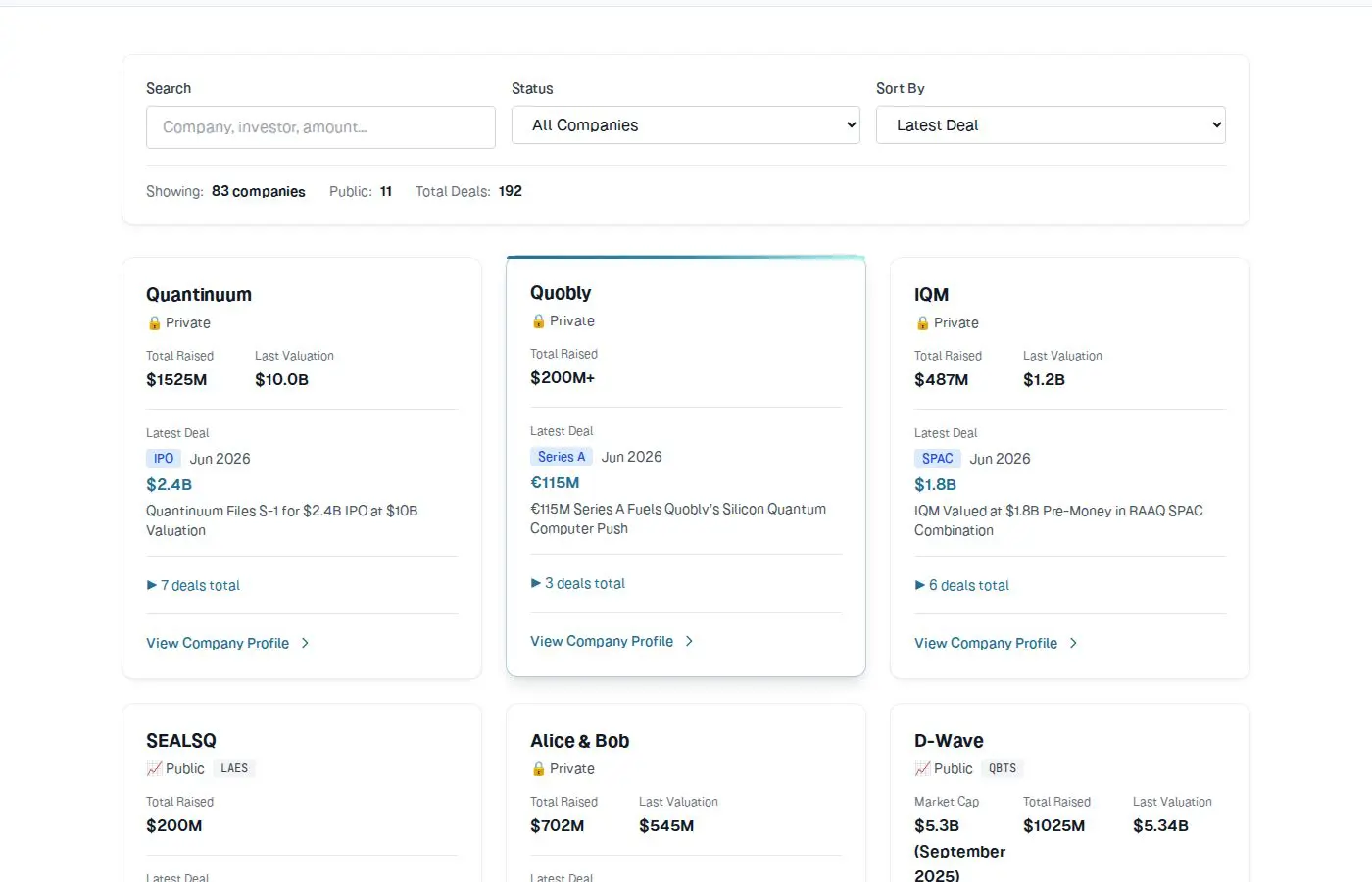Click the SPAC tag on the IQM card
This screenshot has width=1372, height=882.
point(938,459)
